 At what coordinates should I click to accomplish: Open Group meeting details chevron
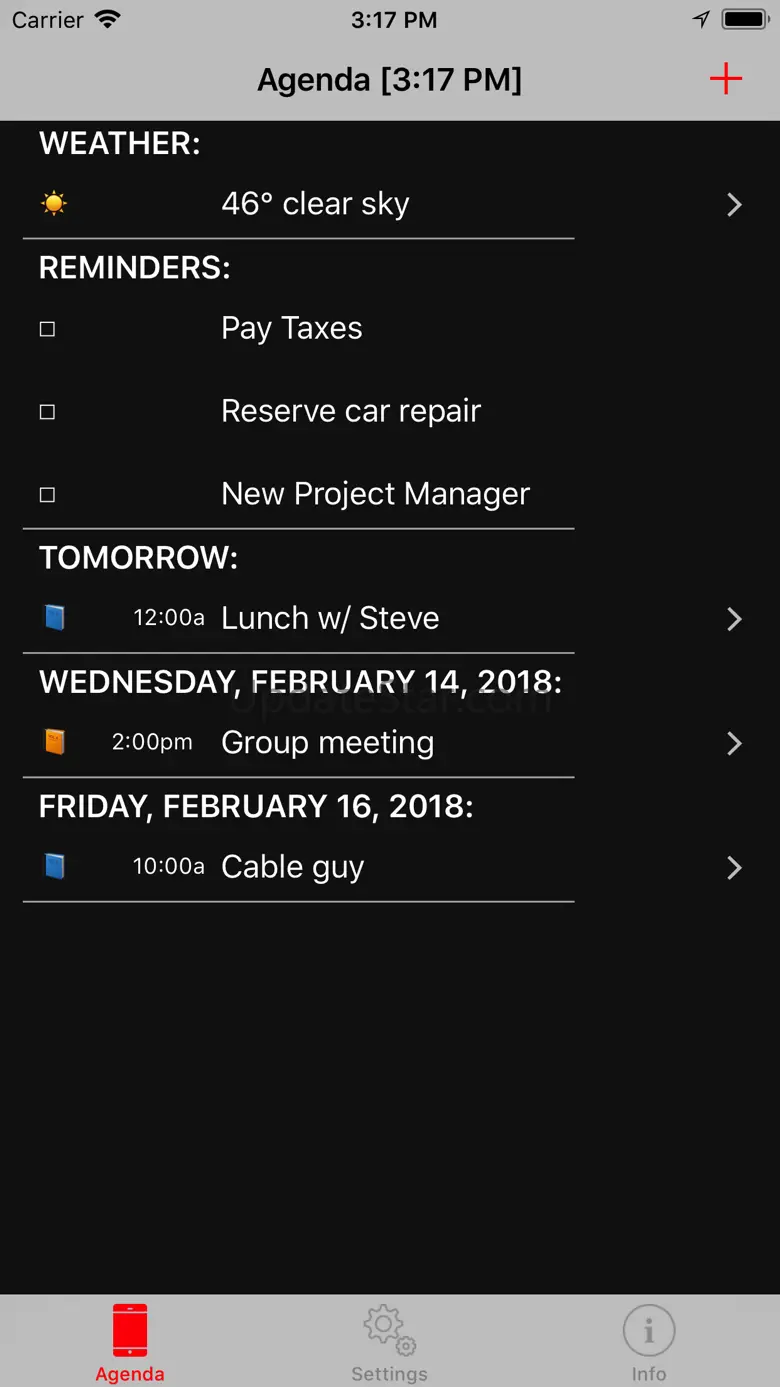(x=734, y=743)
